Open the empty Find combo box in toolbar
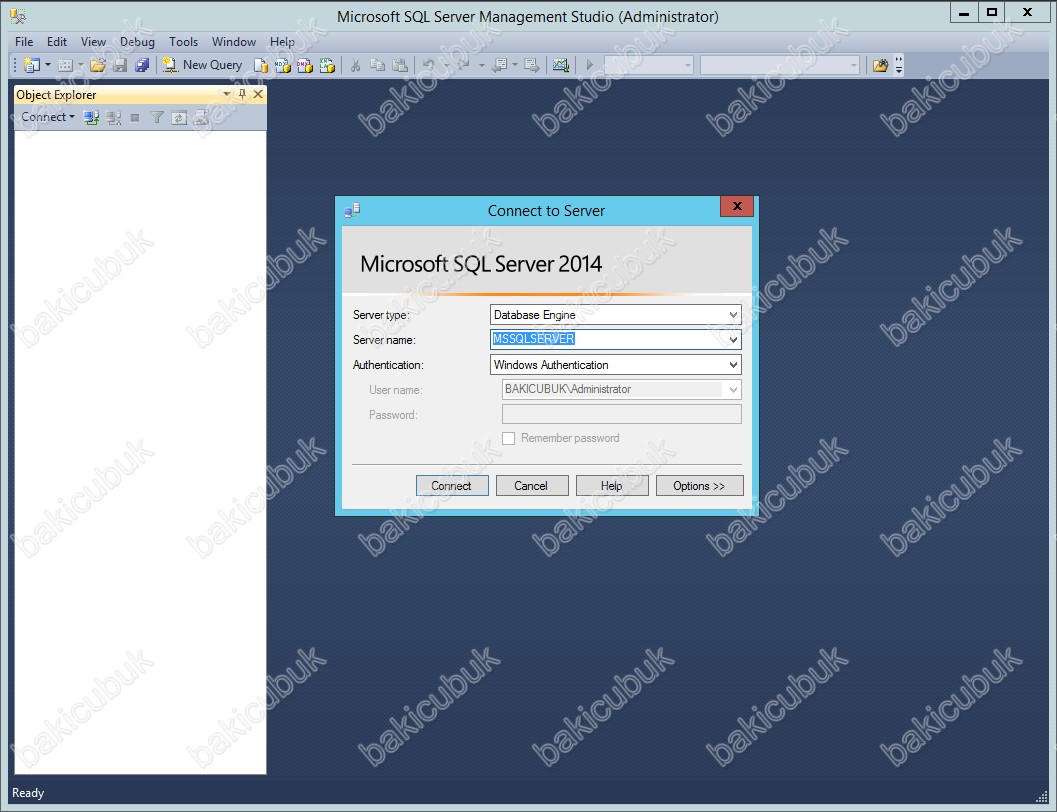 (780, 65)
